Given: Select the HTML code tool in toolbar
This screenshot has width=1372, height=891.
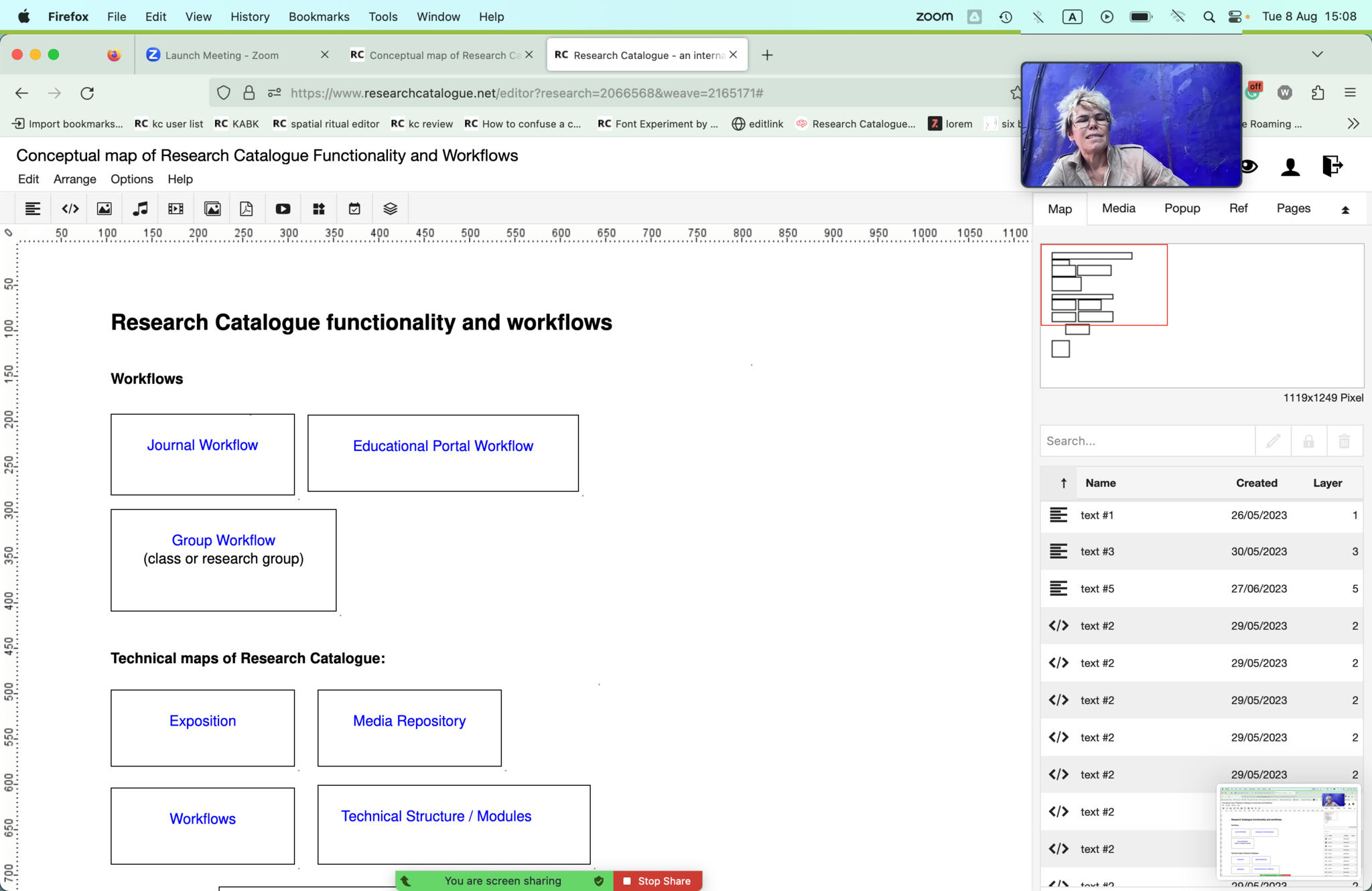Looking at the screenshot, I should pyautogui.click(x=70, y=209).
